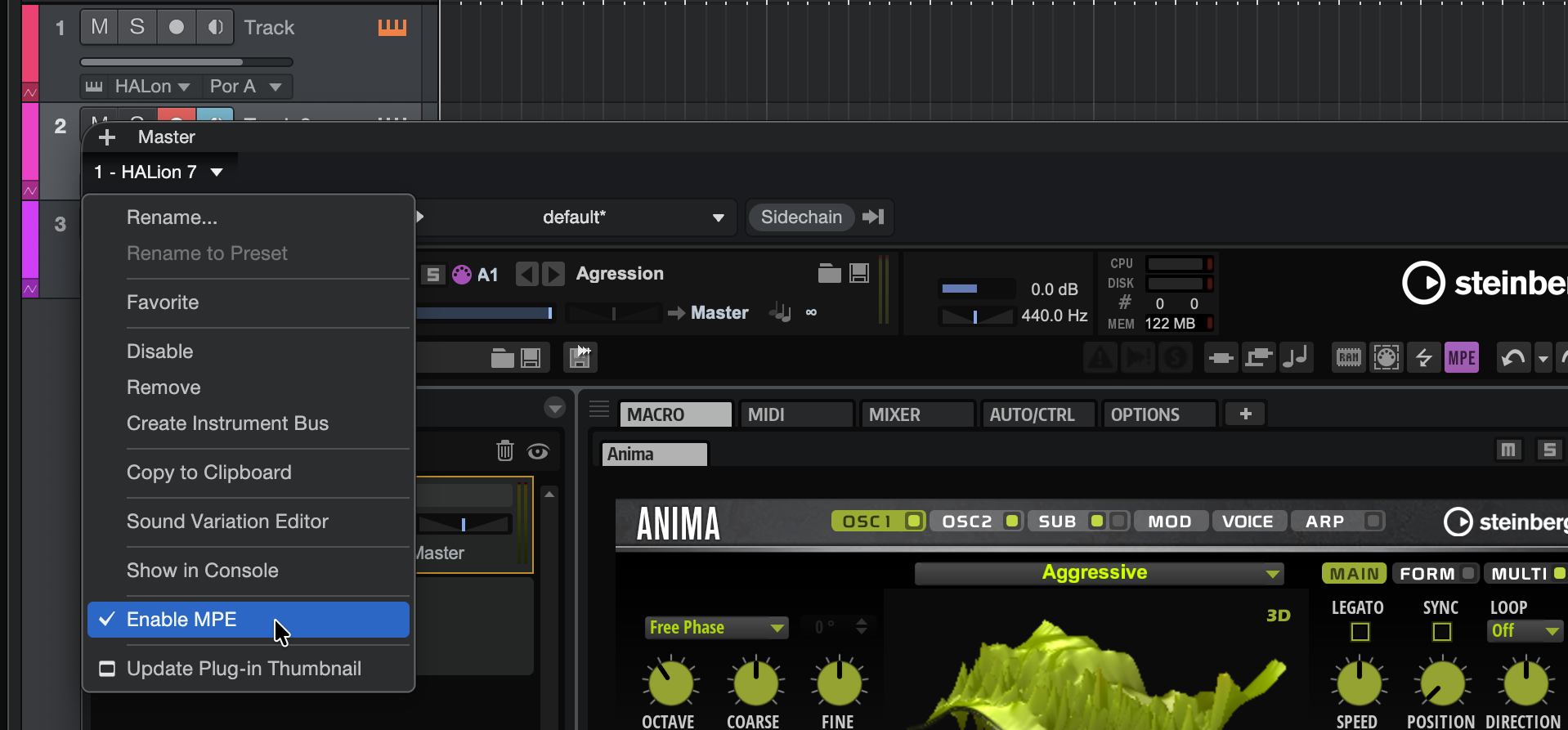Click the Sidechain button
The image size is (1568, 730).
(x=801, y=217)
